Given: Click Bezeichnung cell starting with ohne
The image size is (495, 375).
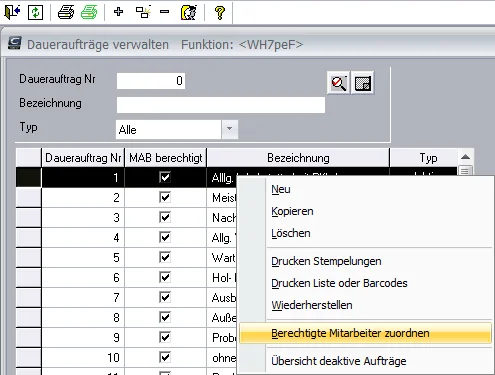Looking at the screenshot, I should (x=222, y=357).
